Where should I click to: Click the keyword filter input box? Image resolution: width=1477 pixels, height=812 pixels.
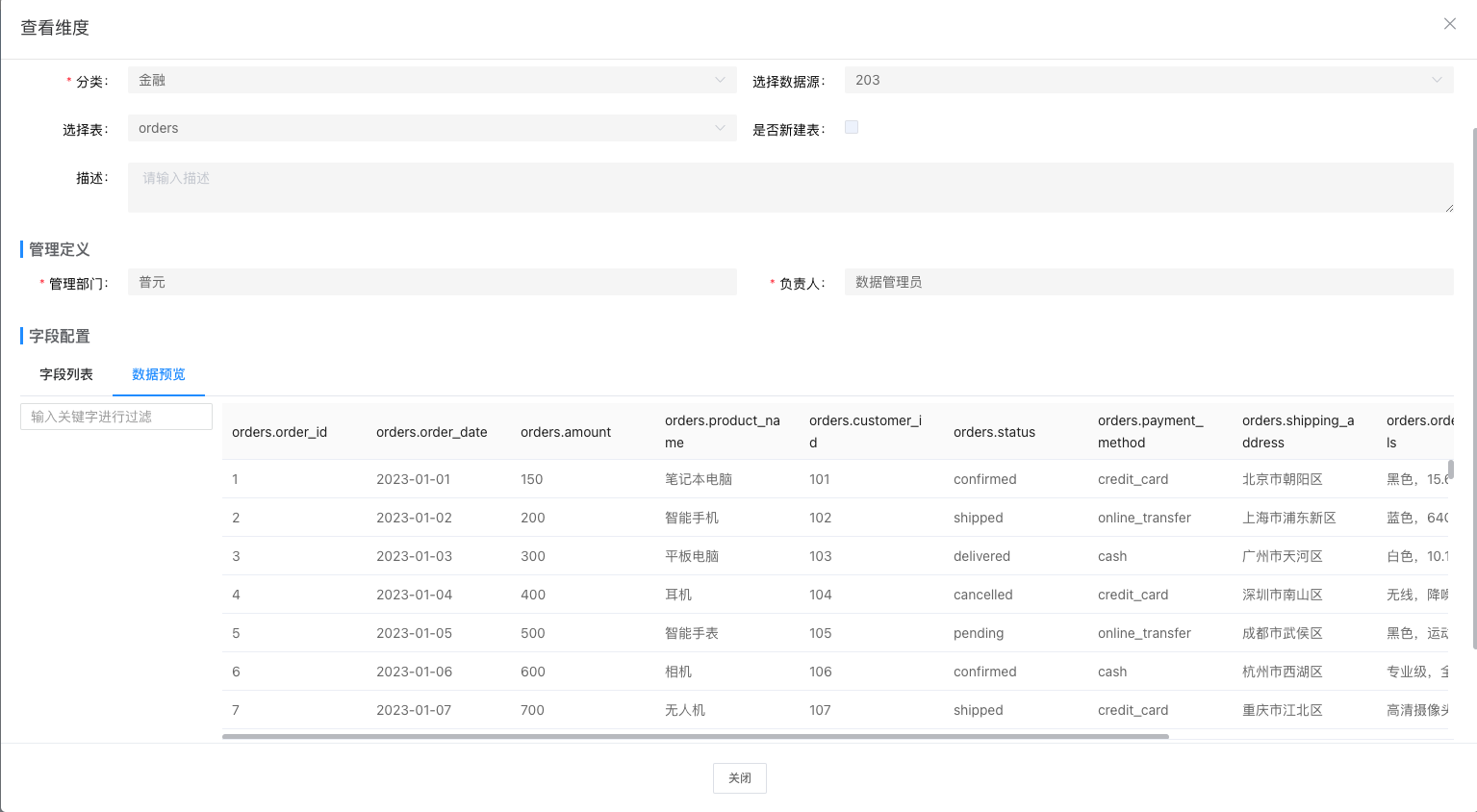(115, 416)
